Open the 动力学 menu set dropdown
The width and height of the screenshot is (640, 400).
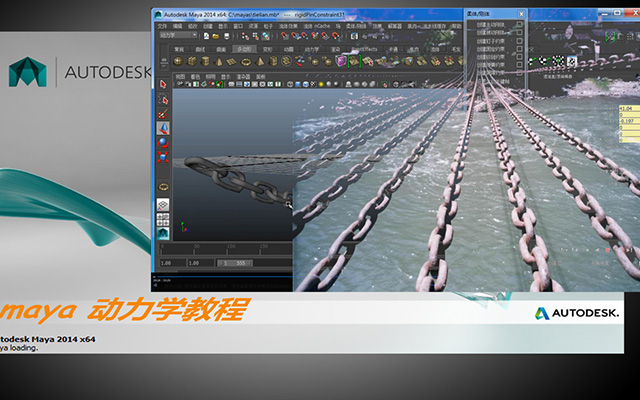[178, 35]
